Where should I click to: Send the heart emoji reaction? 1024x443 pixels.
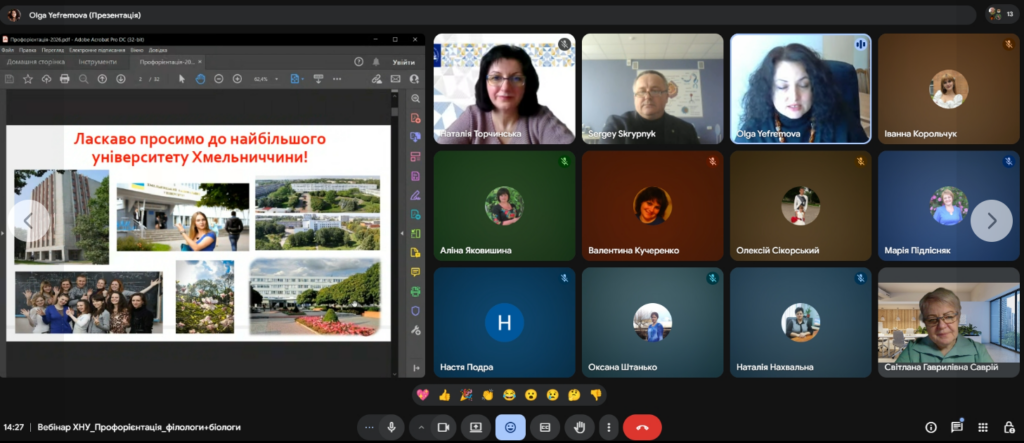[x=423, y=394]
